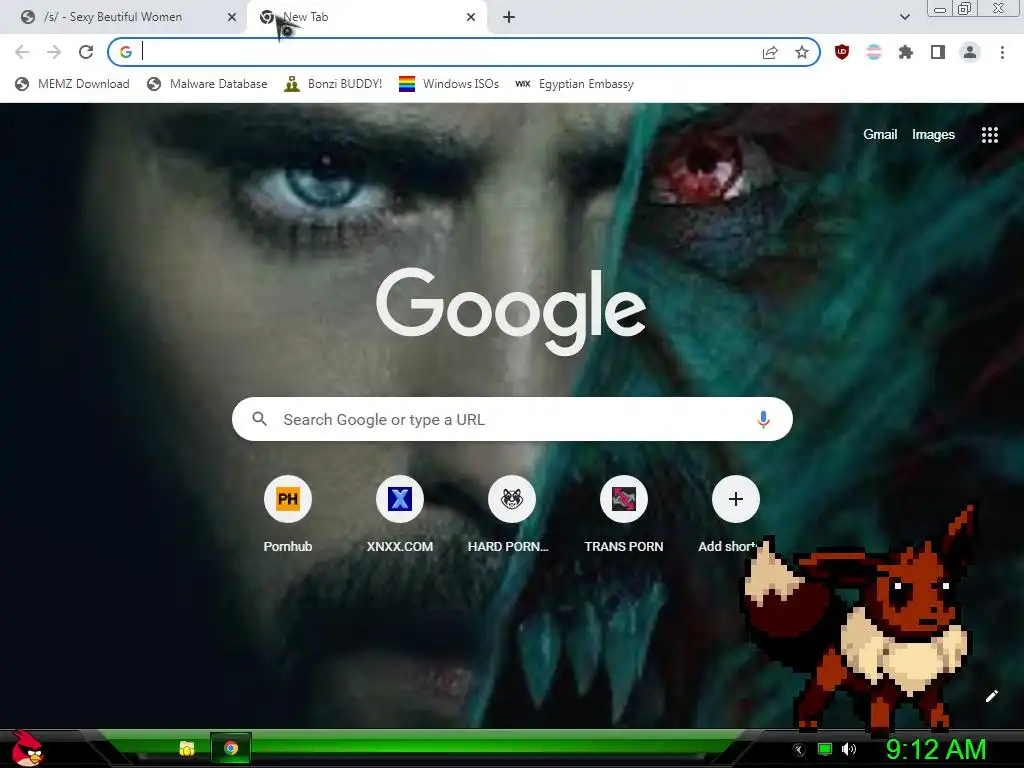Viewport: 1024px width, 768px height.
Task: Open the XNXX.COM shortcut tile
Action: [x=400, y=515]
